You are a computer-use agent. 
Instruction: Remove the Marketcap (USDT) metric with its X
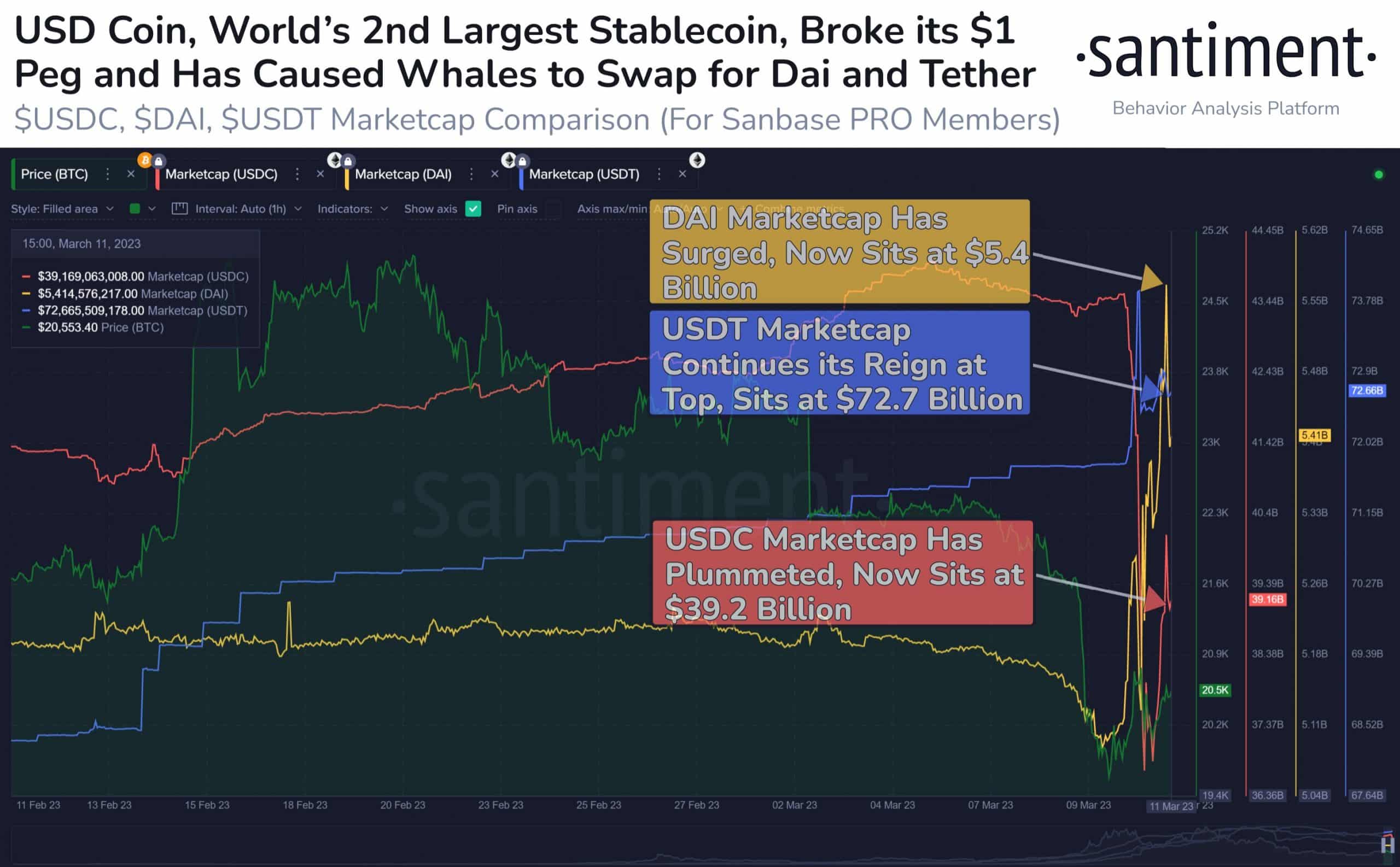pos(682,174)
